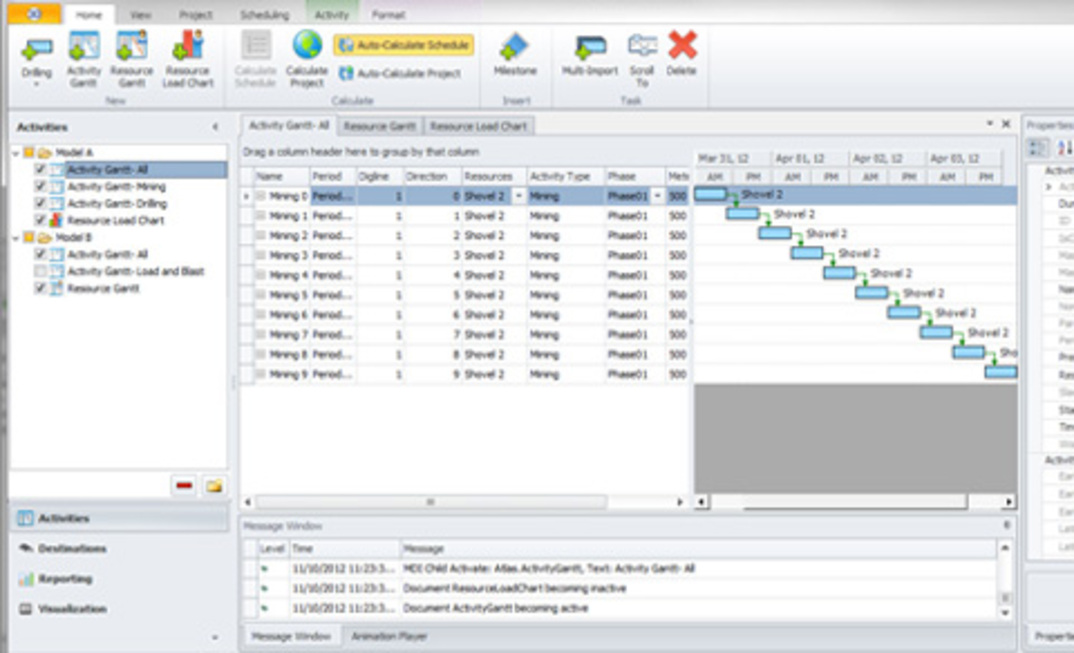Collapse the Model A tree node
Screen dimensions: 1074x653
point(15,153)
